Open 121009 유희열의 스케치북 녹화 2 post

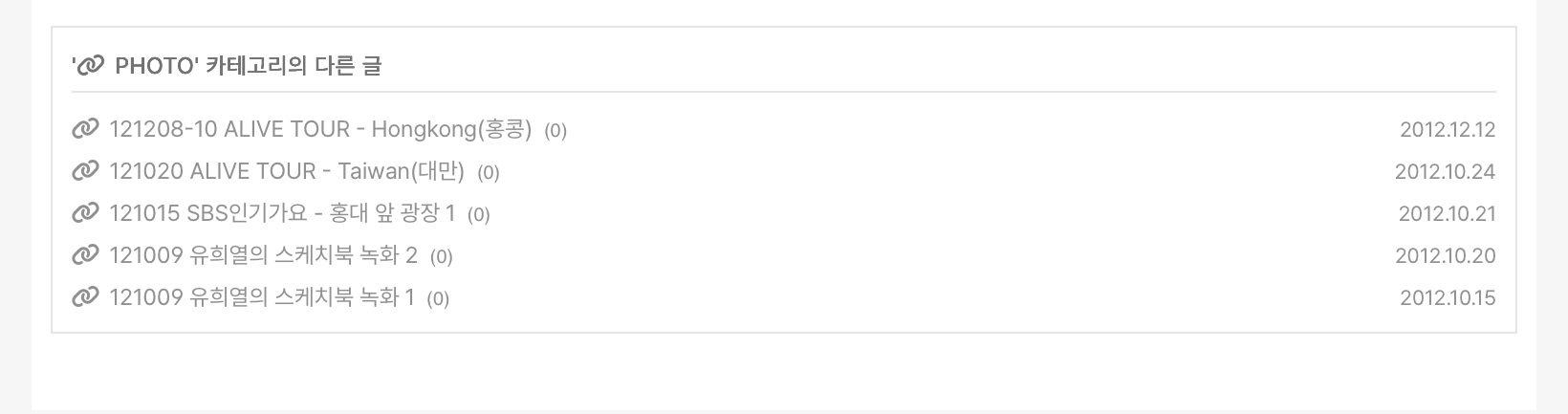point(264,255)
